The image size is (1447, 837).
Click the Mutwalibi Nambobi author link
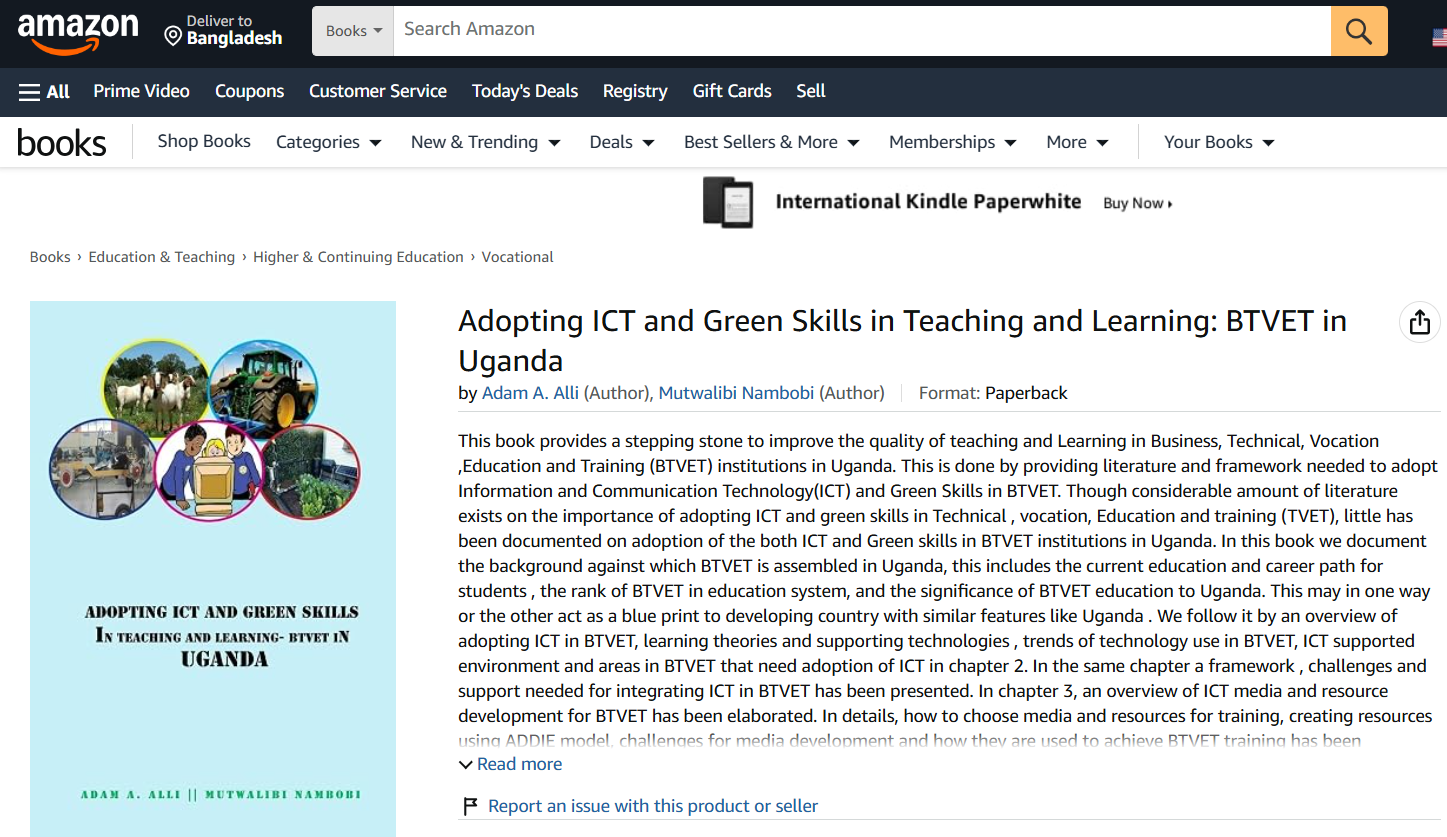tap(737, 393)
